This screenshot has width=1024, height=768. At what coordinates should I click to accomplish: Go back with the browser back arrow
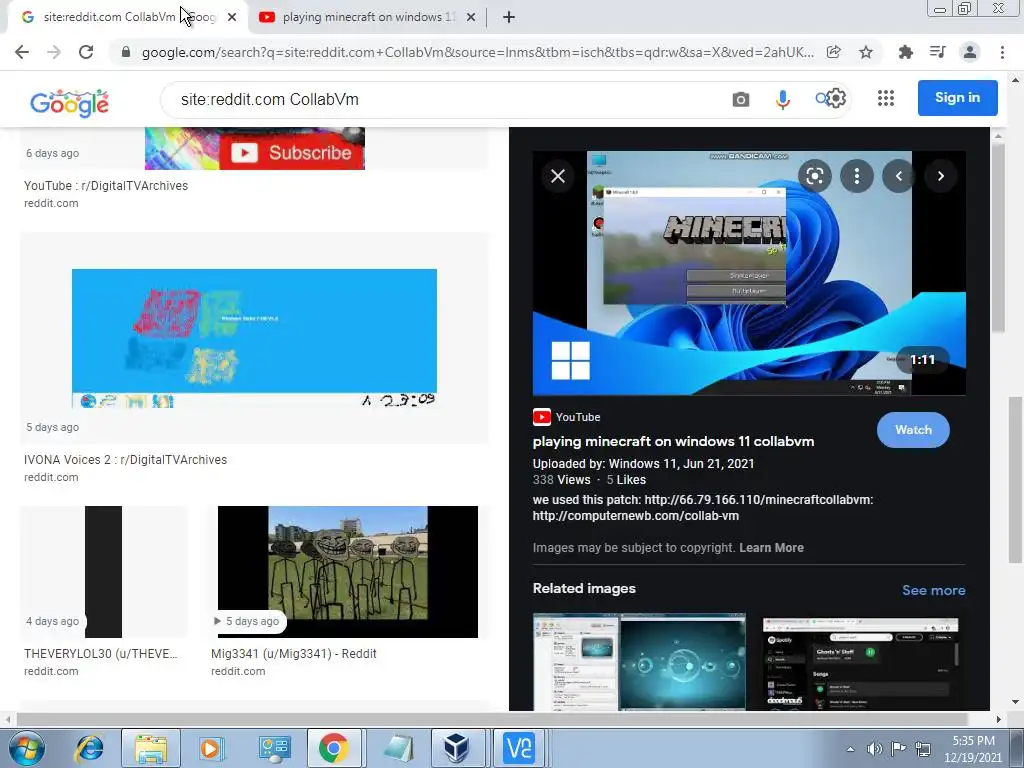coord(22,52)
